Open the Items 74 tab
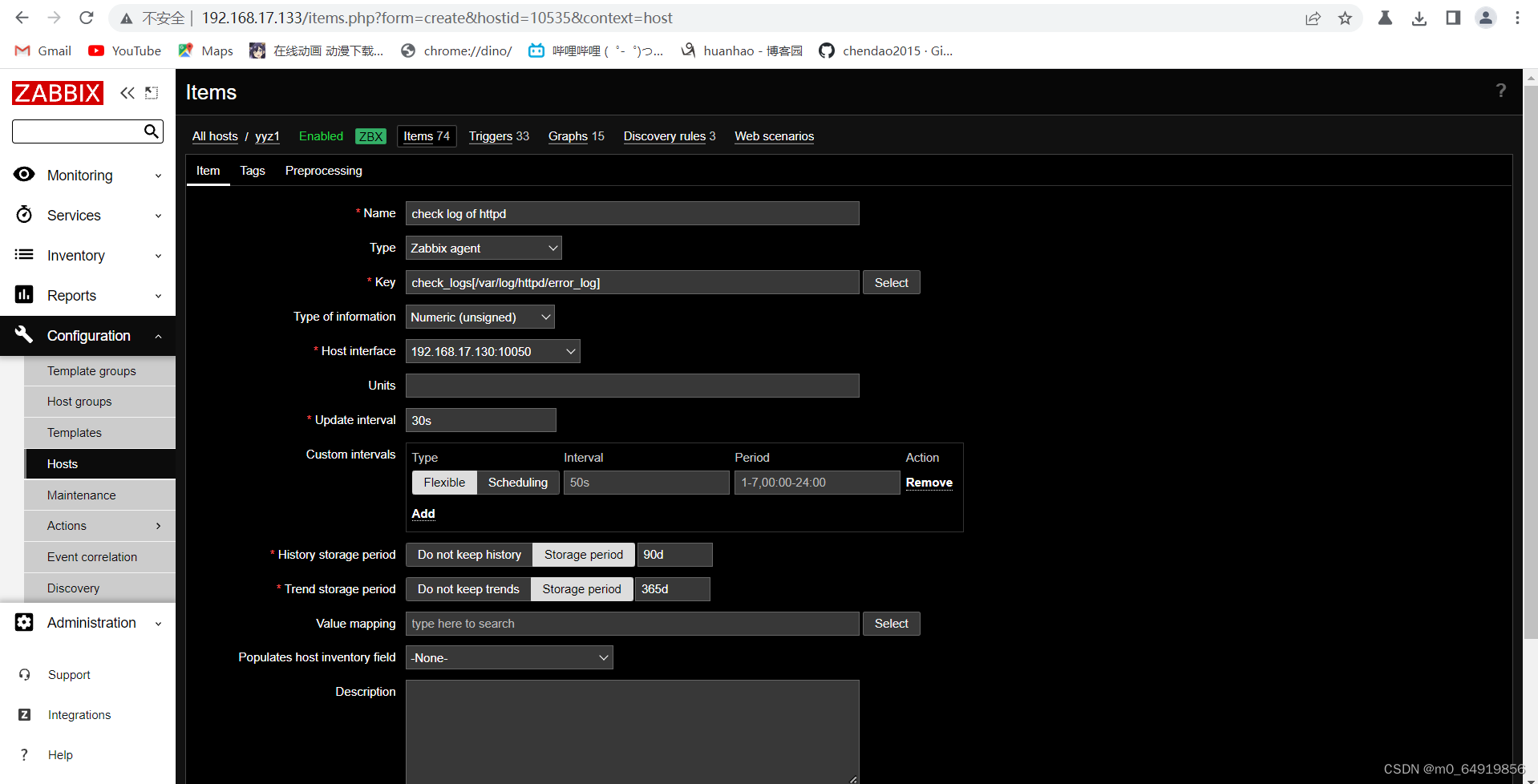The image size is (1538, 784). pos(427,136)
